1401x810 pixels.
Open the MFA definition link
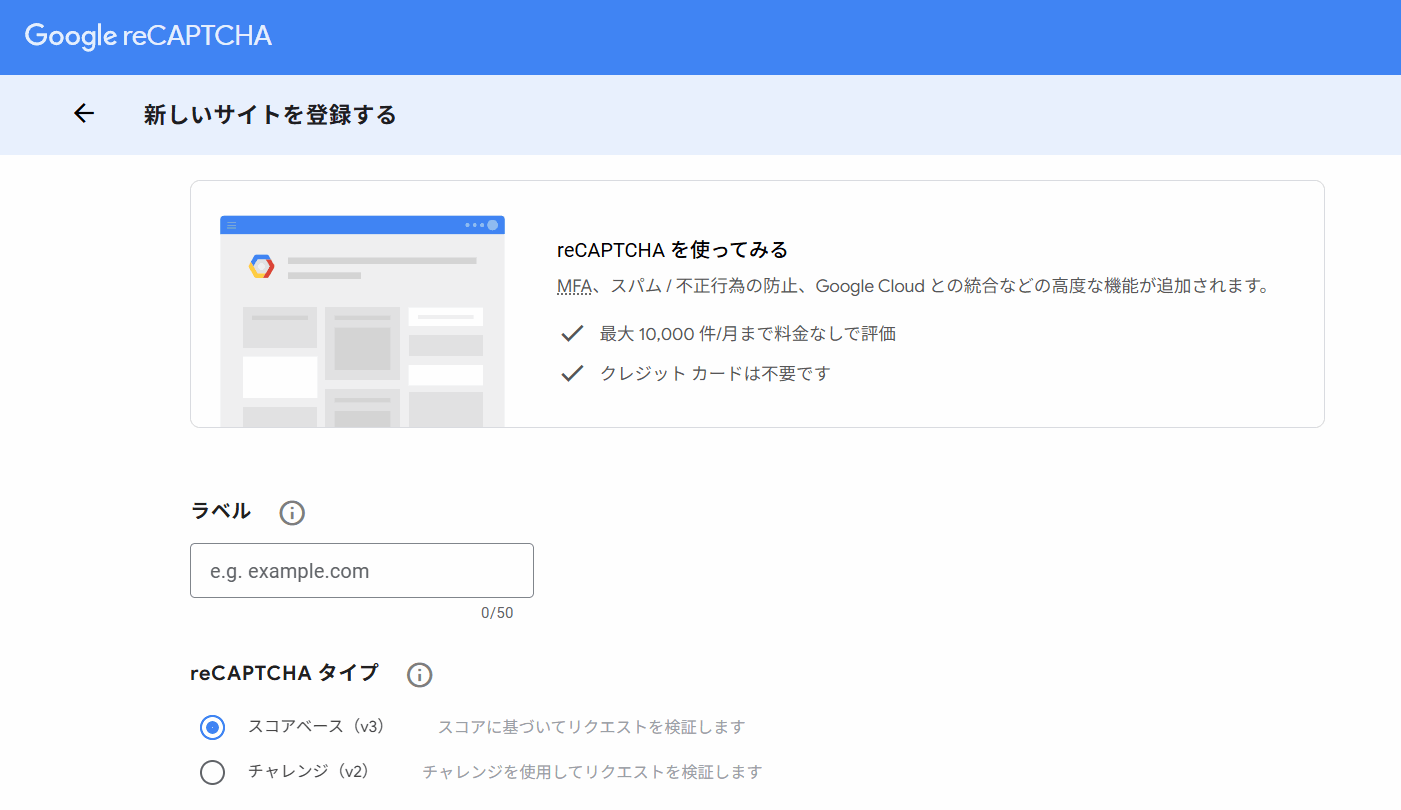tap(574, 286)
